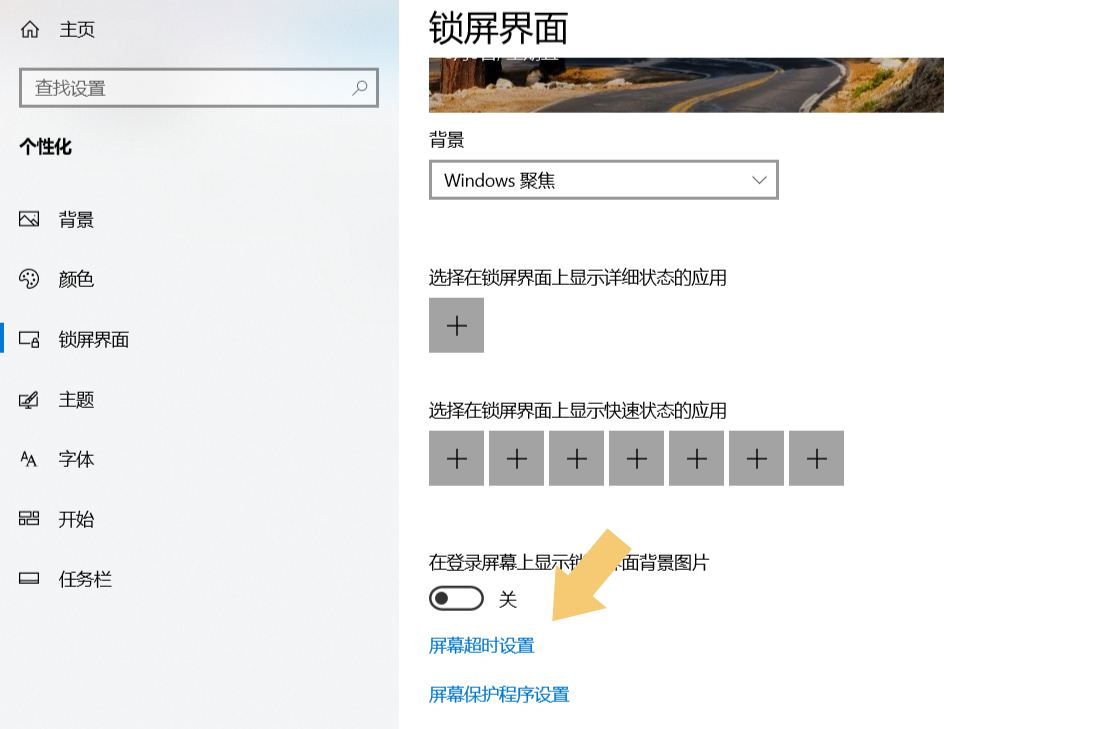Click the magnifier icon in search box

[x=359, y=88]
